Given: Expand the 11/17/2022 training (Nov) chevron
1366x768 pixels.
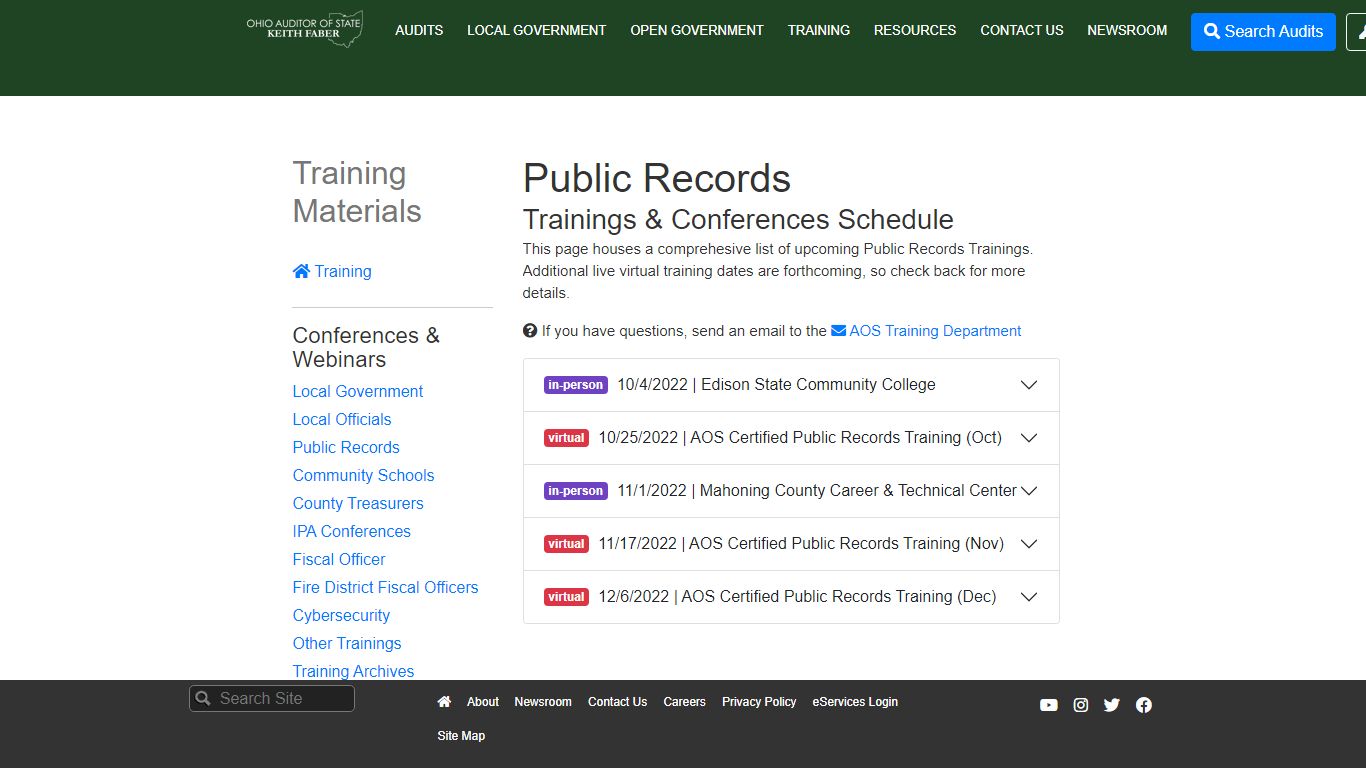Looking at the screenshot, I should (x=1029, y=544).
